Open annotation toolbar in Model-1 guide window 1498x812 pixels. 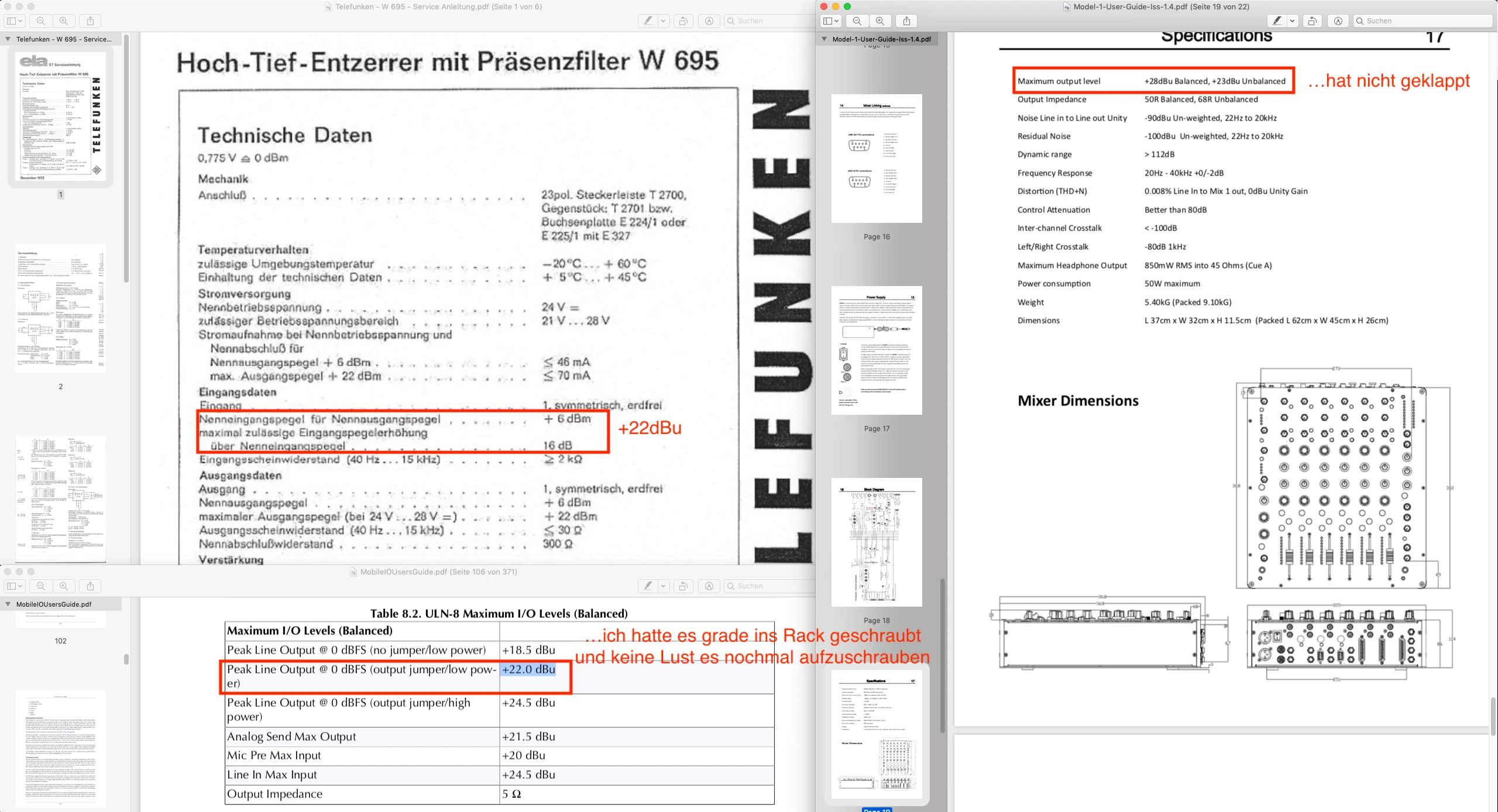point(1338,21)
